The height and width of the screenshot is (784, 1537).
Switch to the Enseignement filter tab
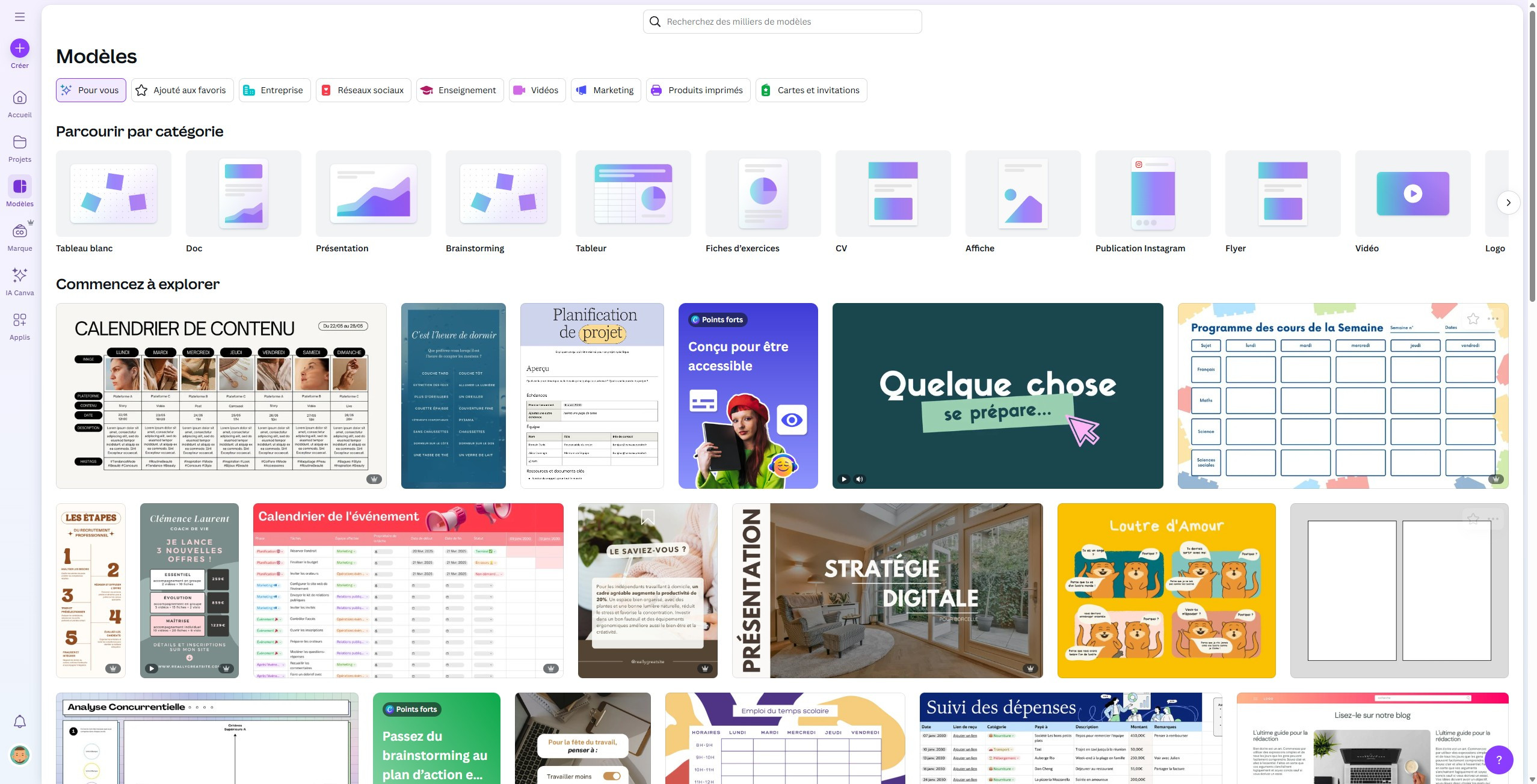(460, 90)
